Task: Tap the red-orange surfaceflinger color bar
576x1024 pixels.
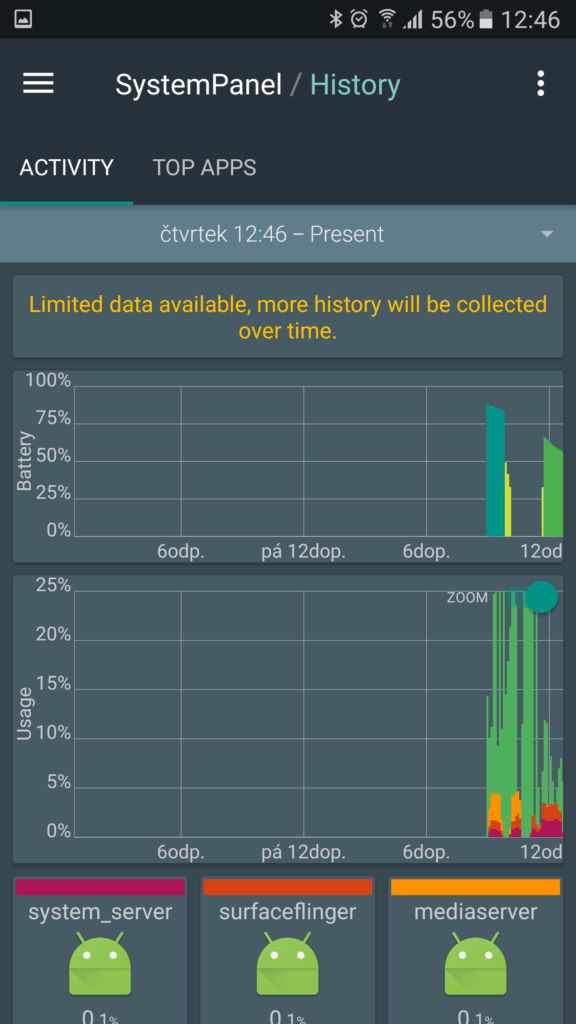Action: coord(287,887)
